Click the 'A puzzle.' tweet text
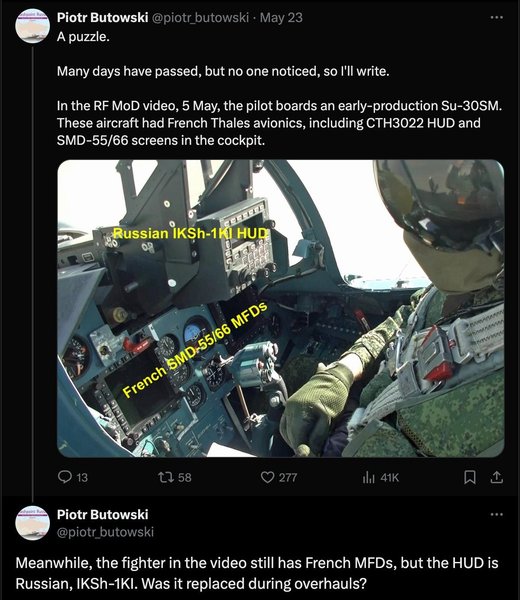Viewport: 520px width, 600px height. pos(83,37)
